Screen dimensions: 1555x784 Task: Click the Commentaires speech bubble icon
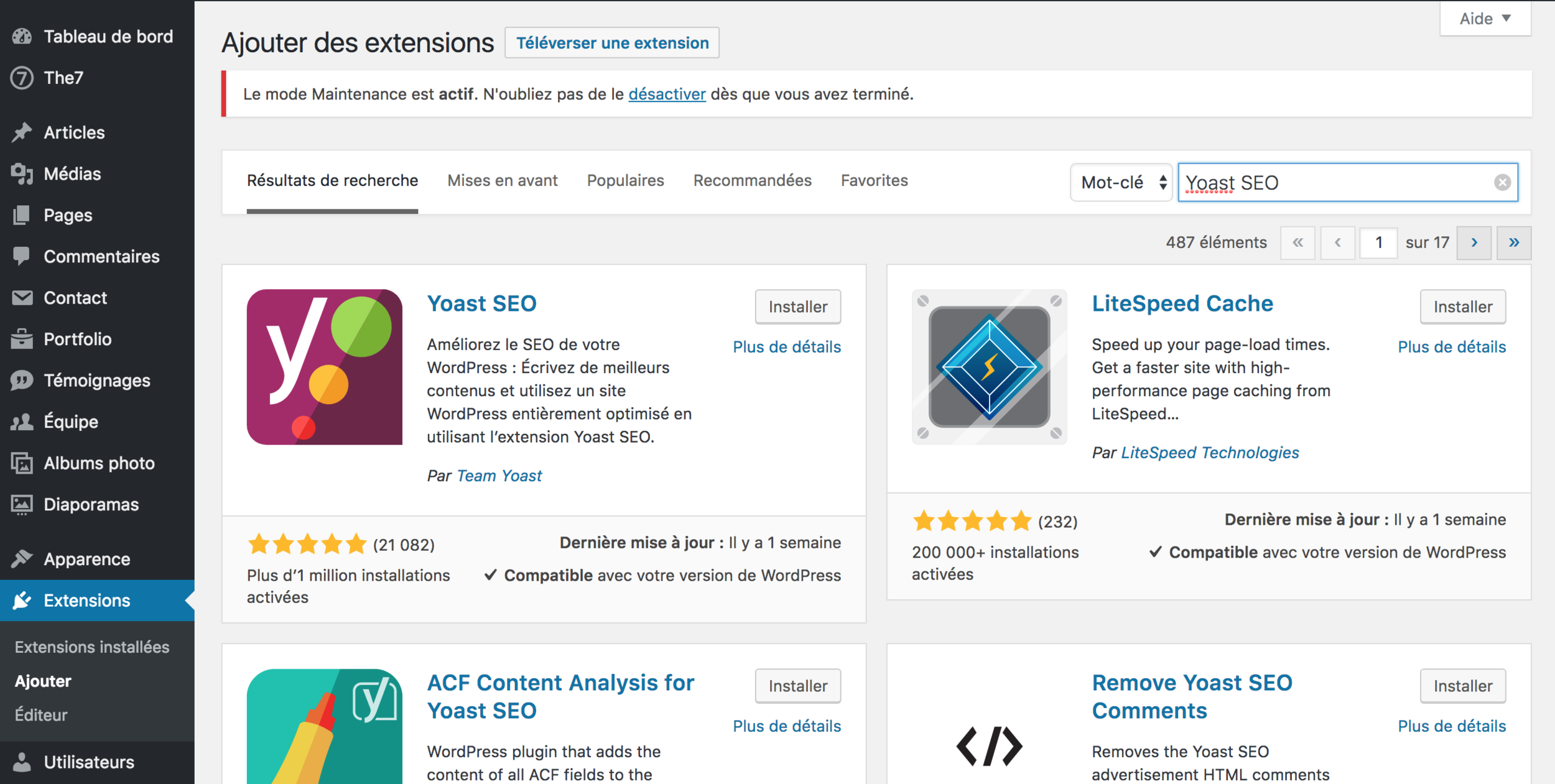click(22, 256)
